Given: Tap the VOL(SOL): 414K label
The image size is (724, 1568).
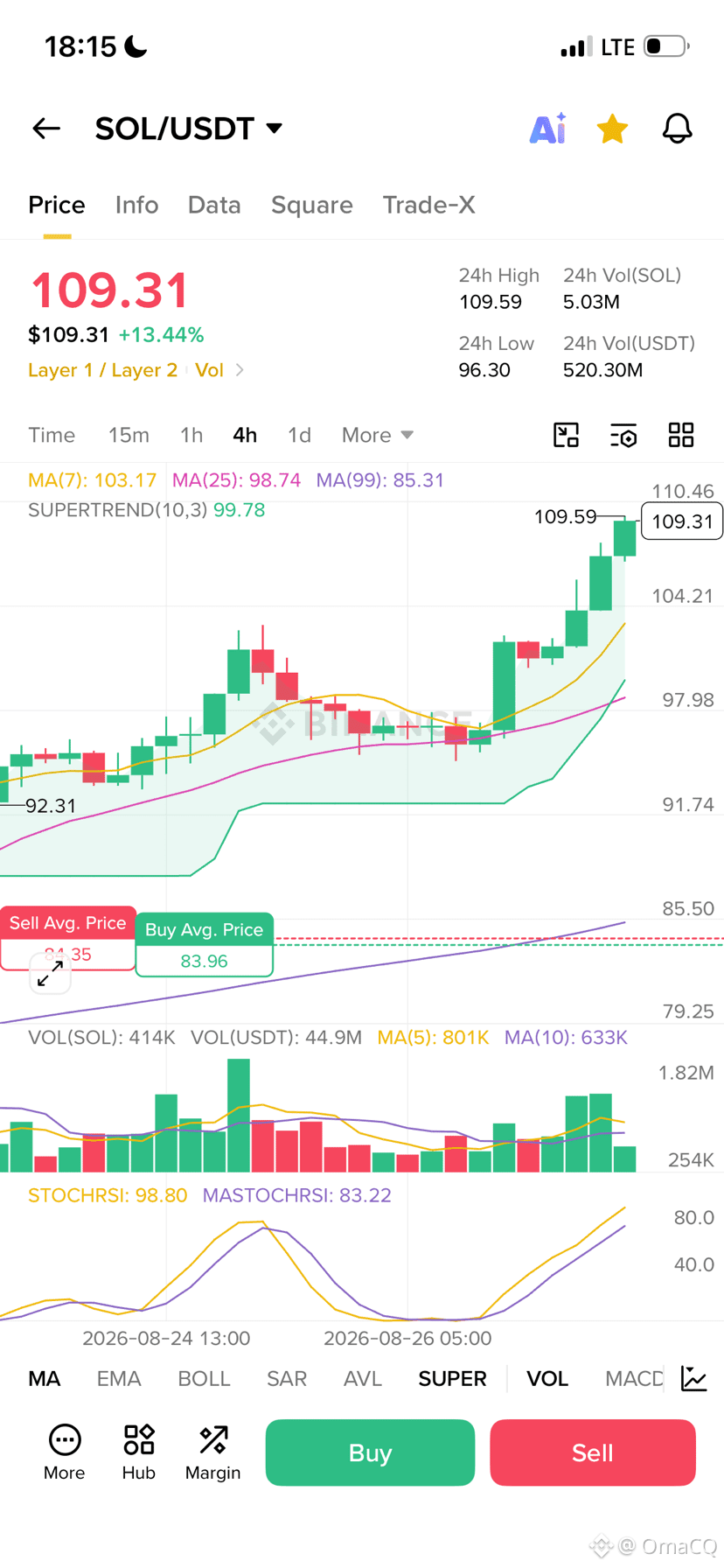Looking at the screenshot, I should tap(101, 1038).
